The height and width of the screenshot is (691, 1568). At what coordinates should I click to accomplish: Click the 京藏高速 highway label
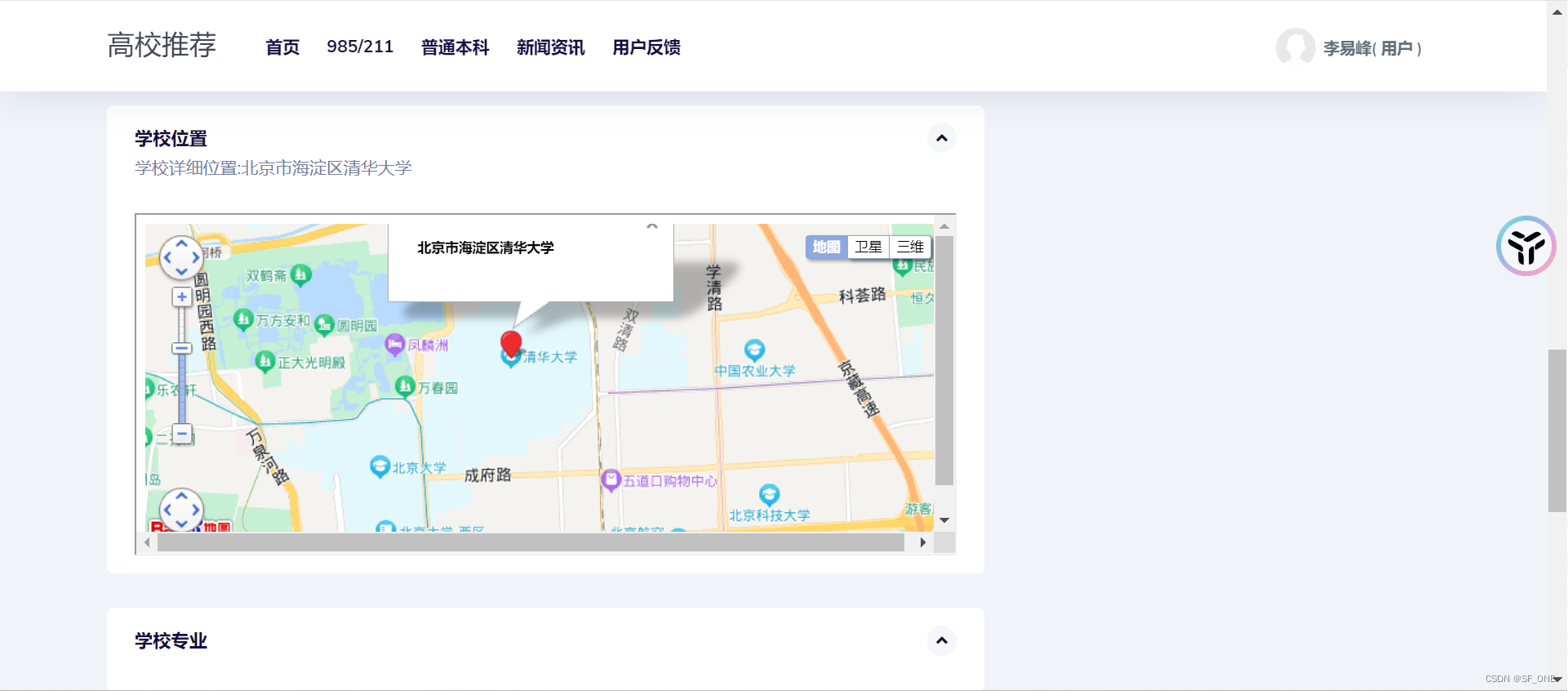(860, 389)
